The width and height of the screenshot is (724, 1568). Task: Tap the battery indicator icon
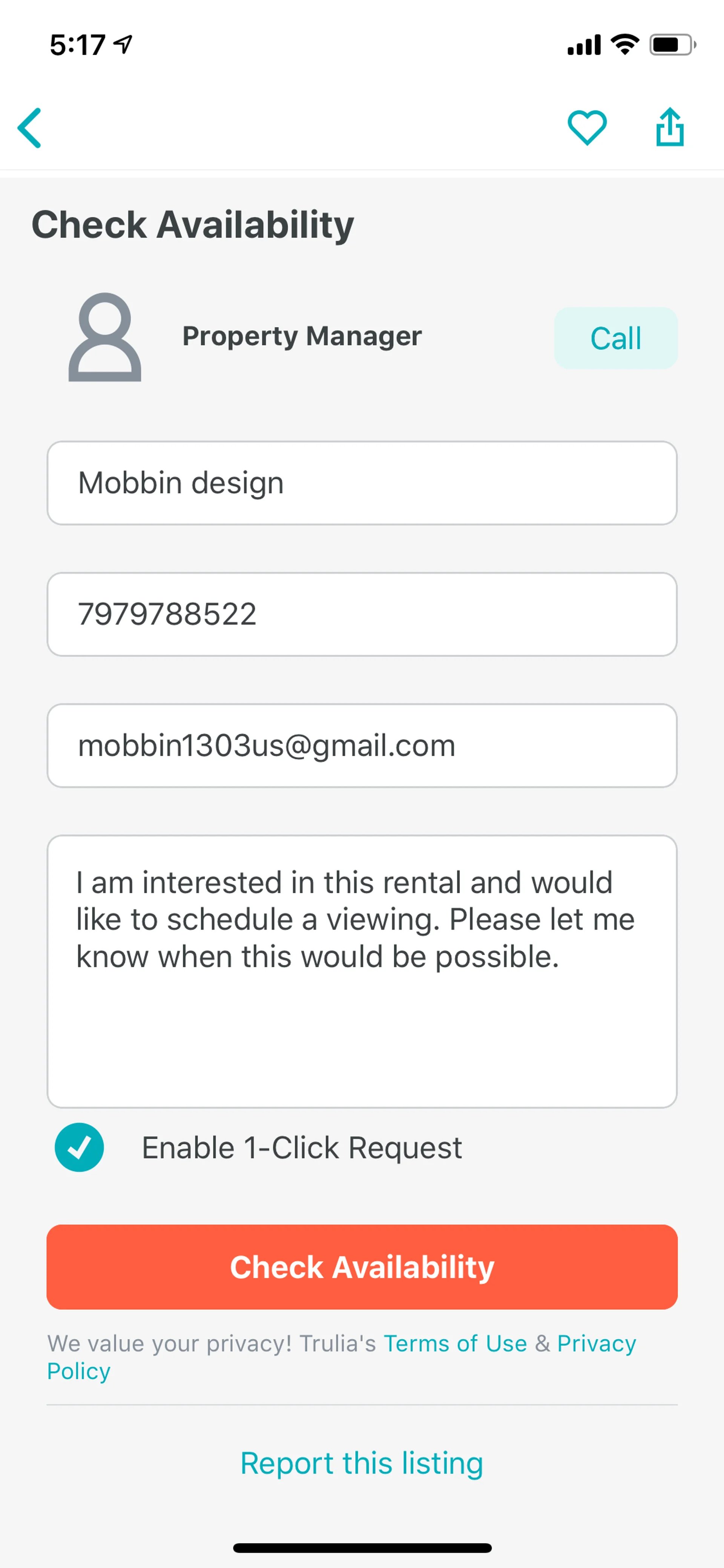pos(672,45)
